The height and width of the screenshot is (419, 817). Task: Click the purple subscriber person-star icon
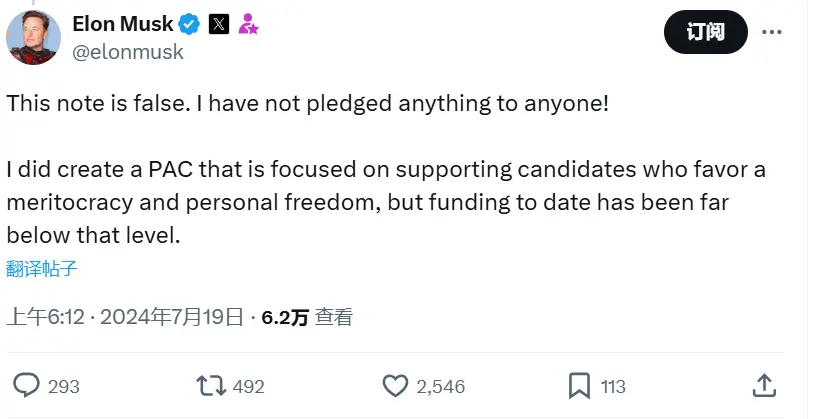(248, 25)
